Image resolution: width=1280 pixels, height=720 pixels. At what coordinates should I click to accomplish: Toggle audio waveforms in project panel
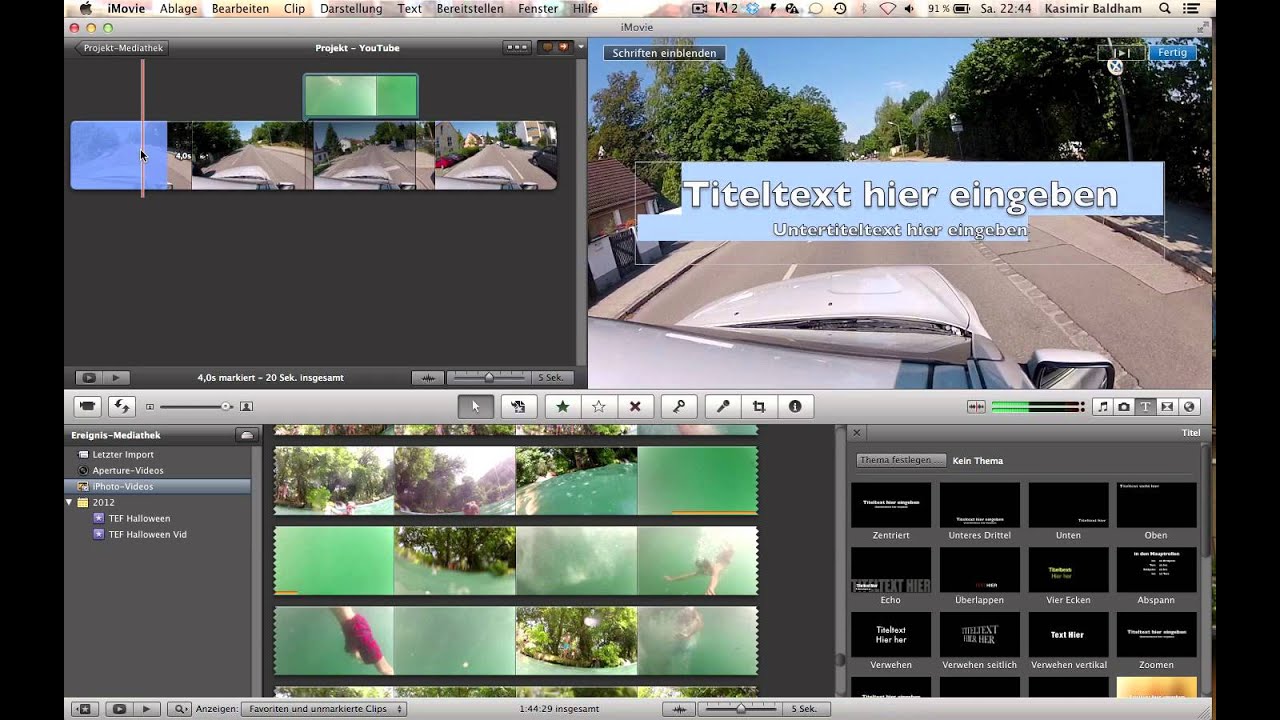[x=428, y=378]
